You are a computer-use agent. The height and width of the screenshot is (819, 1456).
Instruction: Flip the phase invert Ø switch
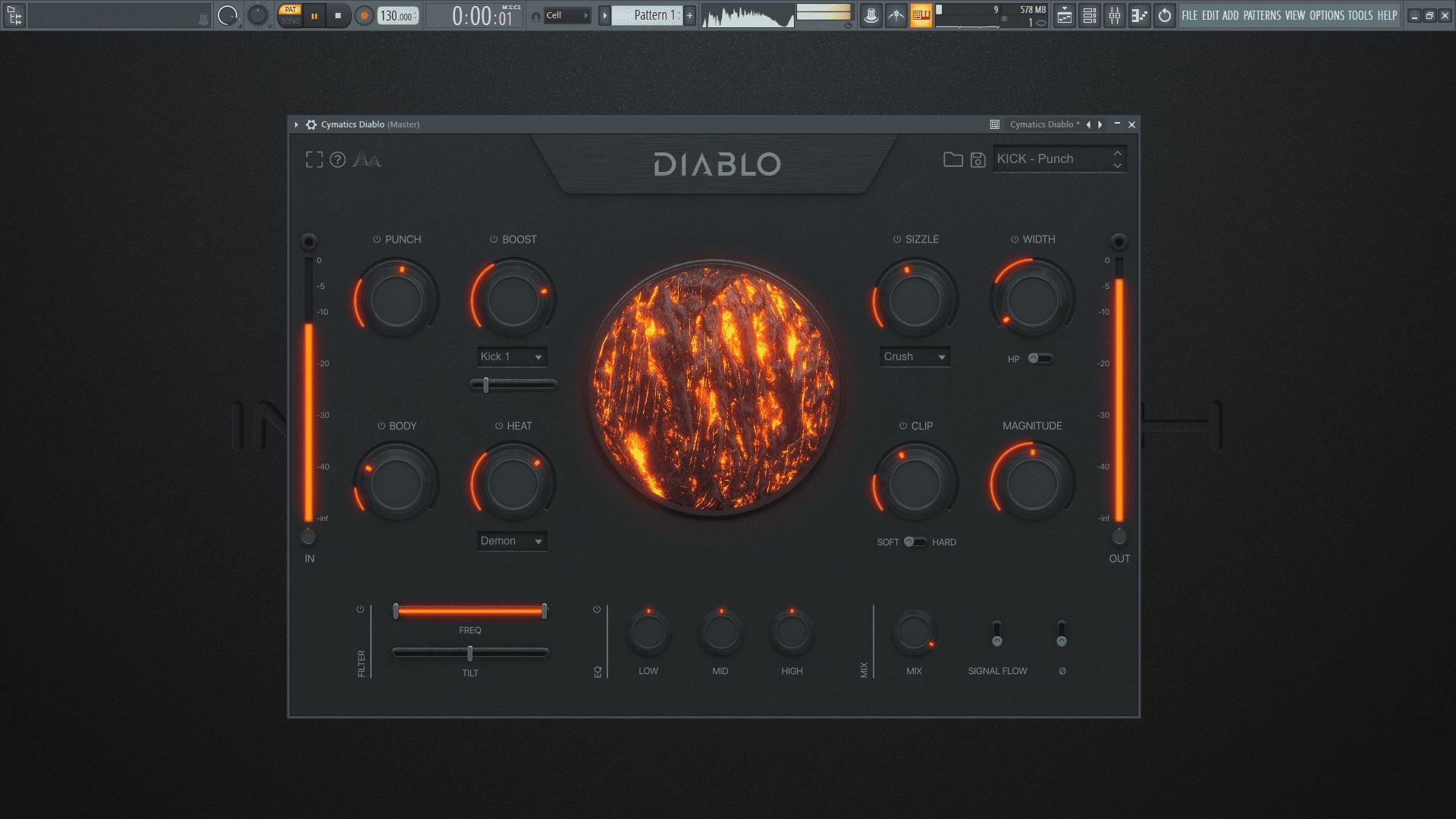tap(1062, 633)
